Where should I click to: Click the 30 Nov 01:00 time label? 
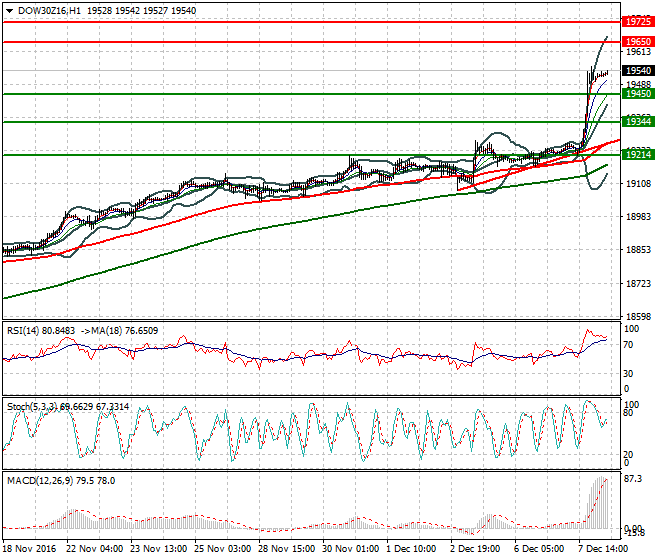tap(350, 549)
